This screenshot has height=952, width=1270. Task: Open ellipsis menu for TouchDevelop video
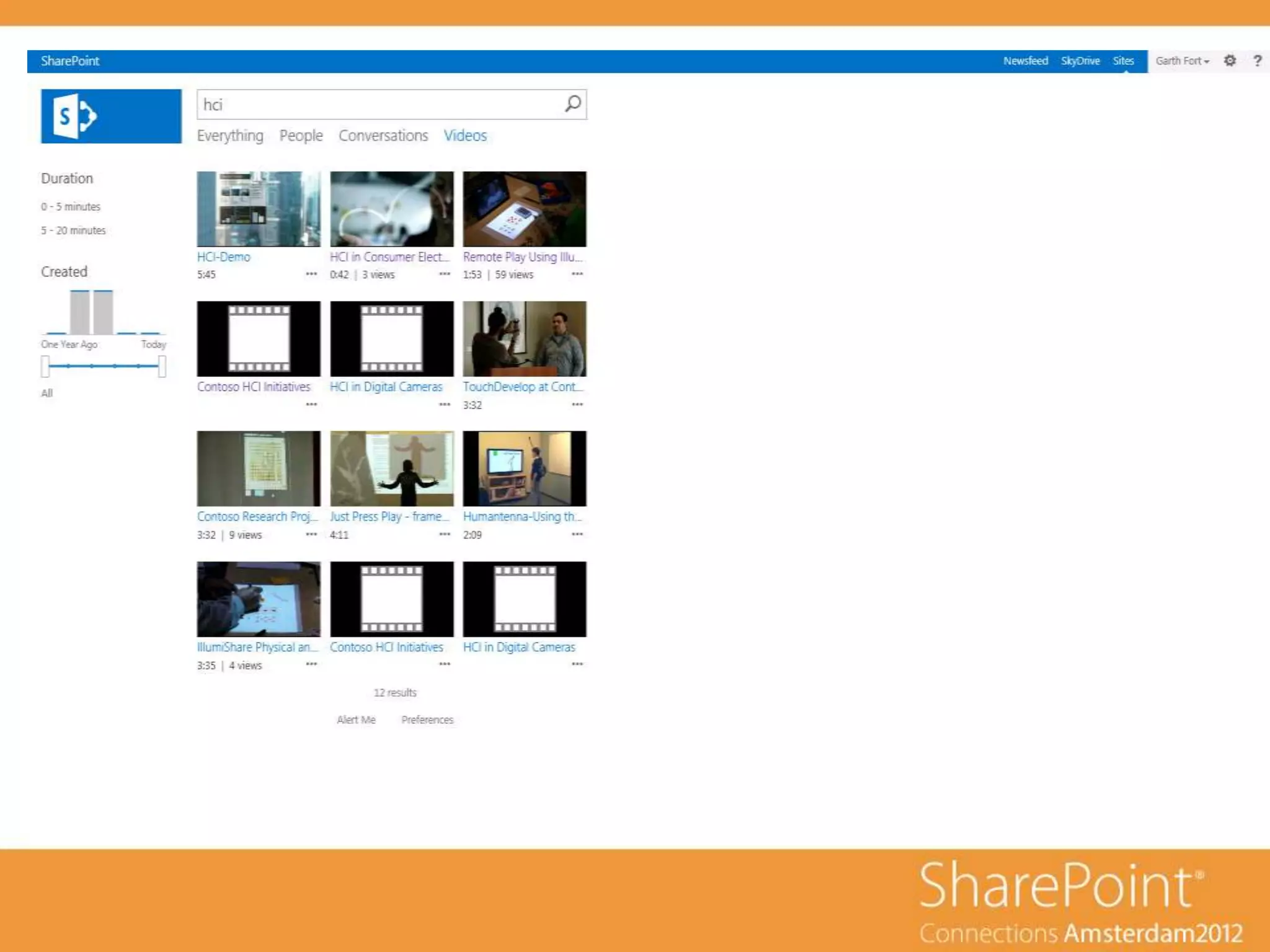coord(577,404)
